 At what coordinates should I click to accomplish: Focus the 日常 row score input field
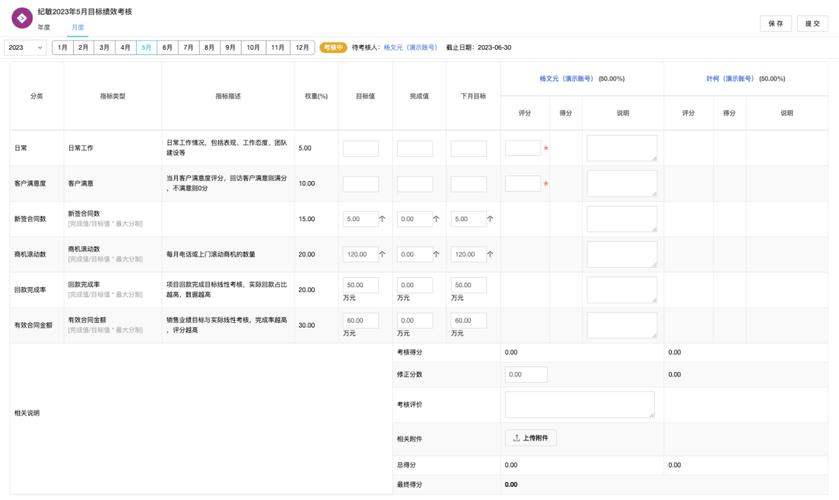coord(523,148)
